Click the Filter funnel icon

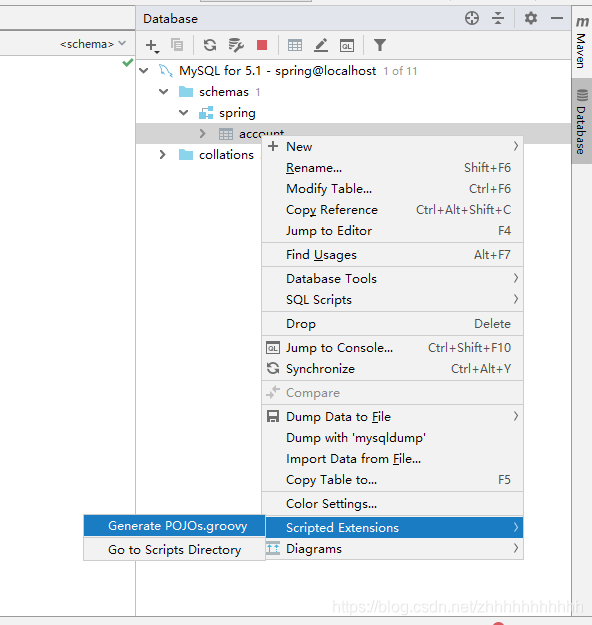point(380,45)
